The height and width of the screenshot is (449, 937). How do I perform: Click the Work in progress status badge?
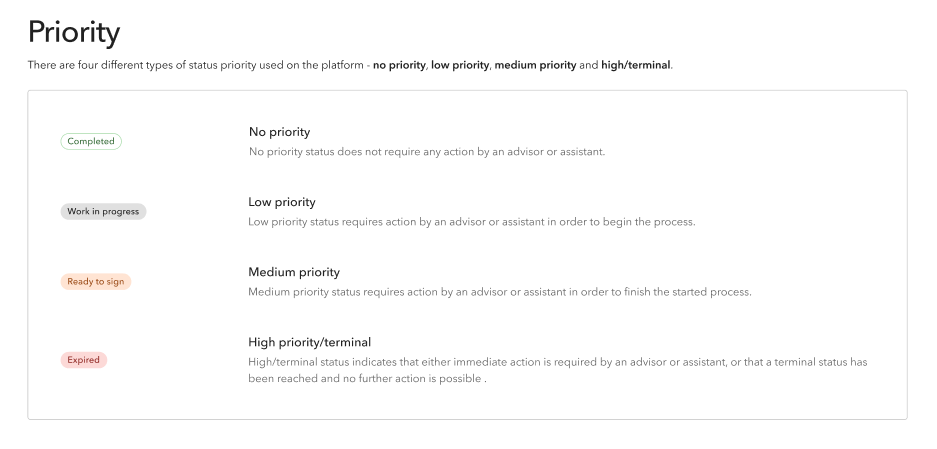coord(103,212)
